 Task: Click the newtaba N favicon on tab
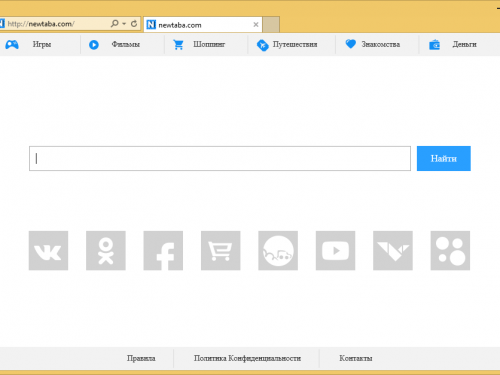coord(151,25)
